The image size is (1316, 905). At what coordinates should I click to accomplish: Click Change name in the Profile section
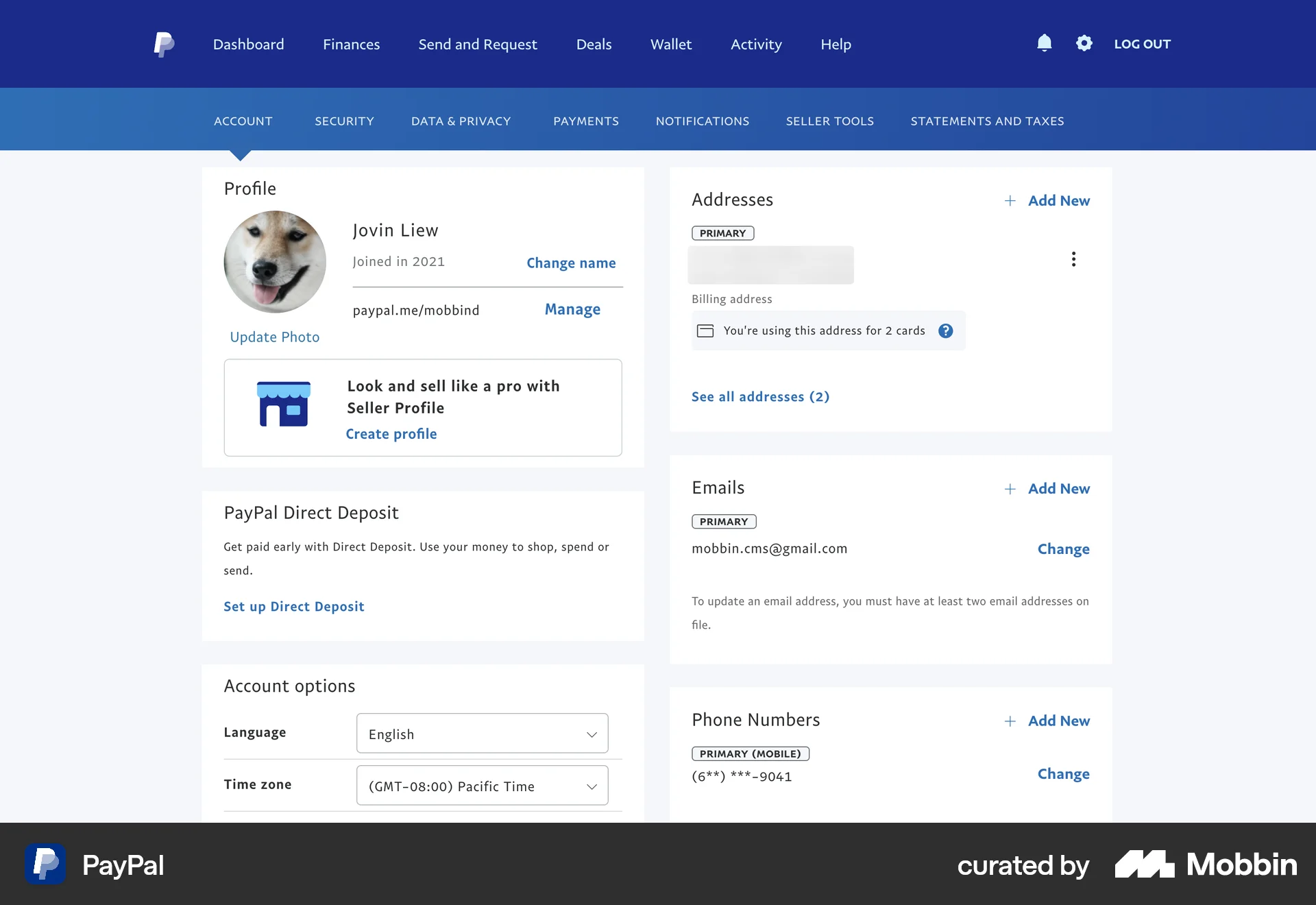coord(571,263)
